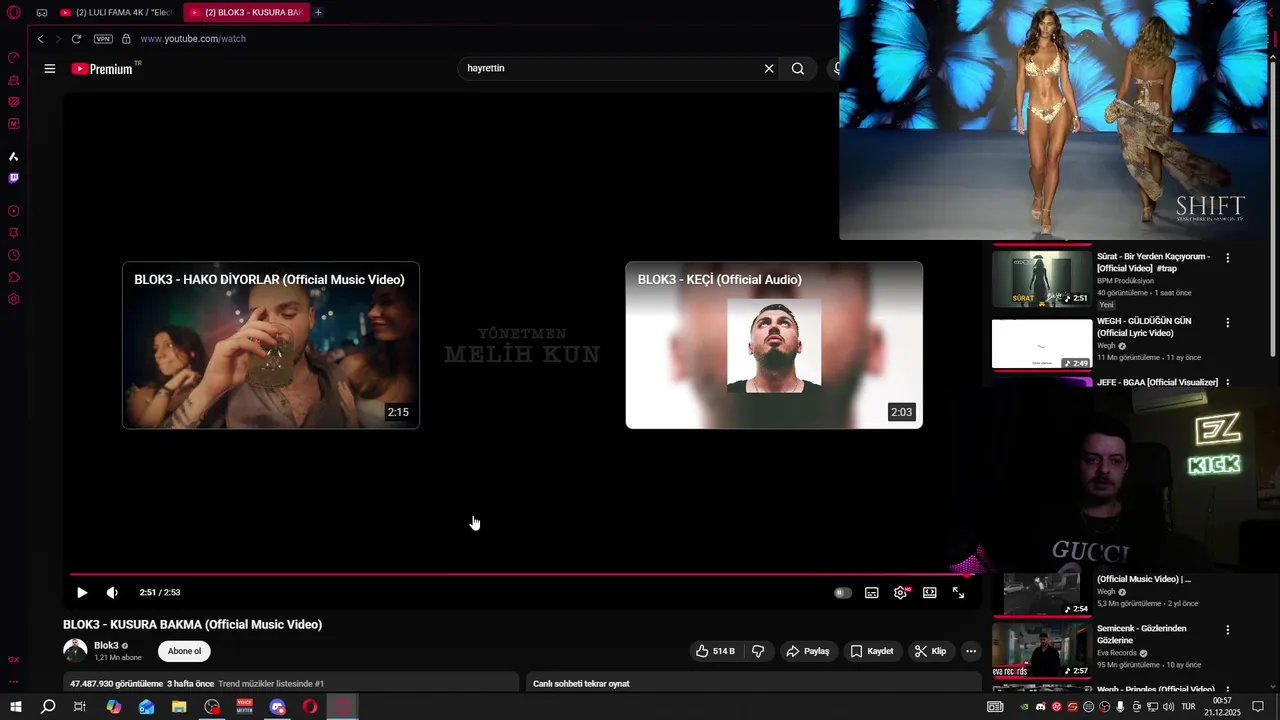Go back with browser back arrow
1280x720 pixels.
coord(40,39)
